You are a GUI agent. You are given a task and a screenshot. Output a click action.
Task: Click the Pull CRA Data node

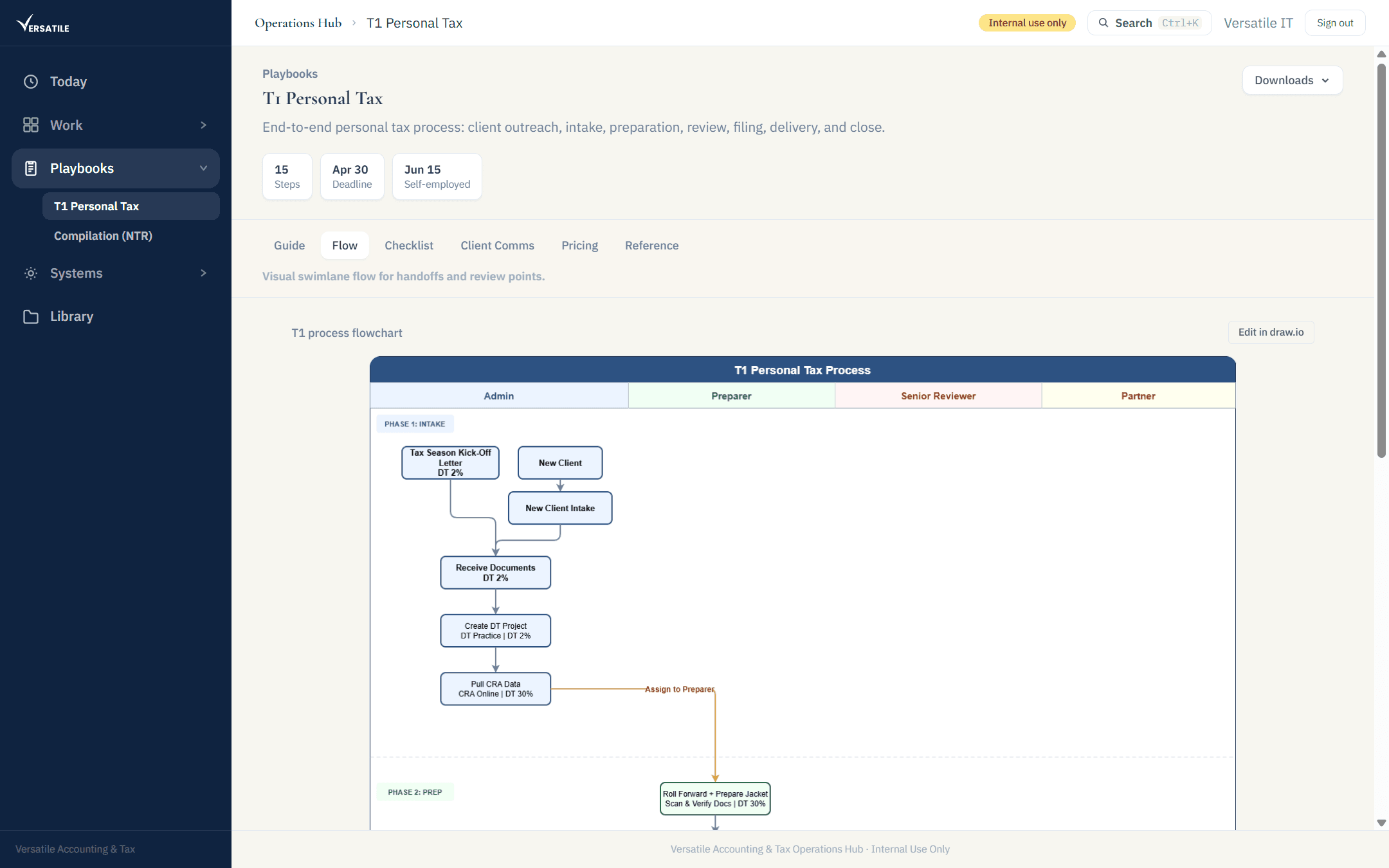(495, 689)
